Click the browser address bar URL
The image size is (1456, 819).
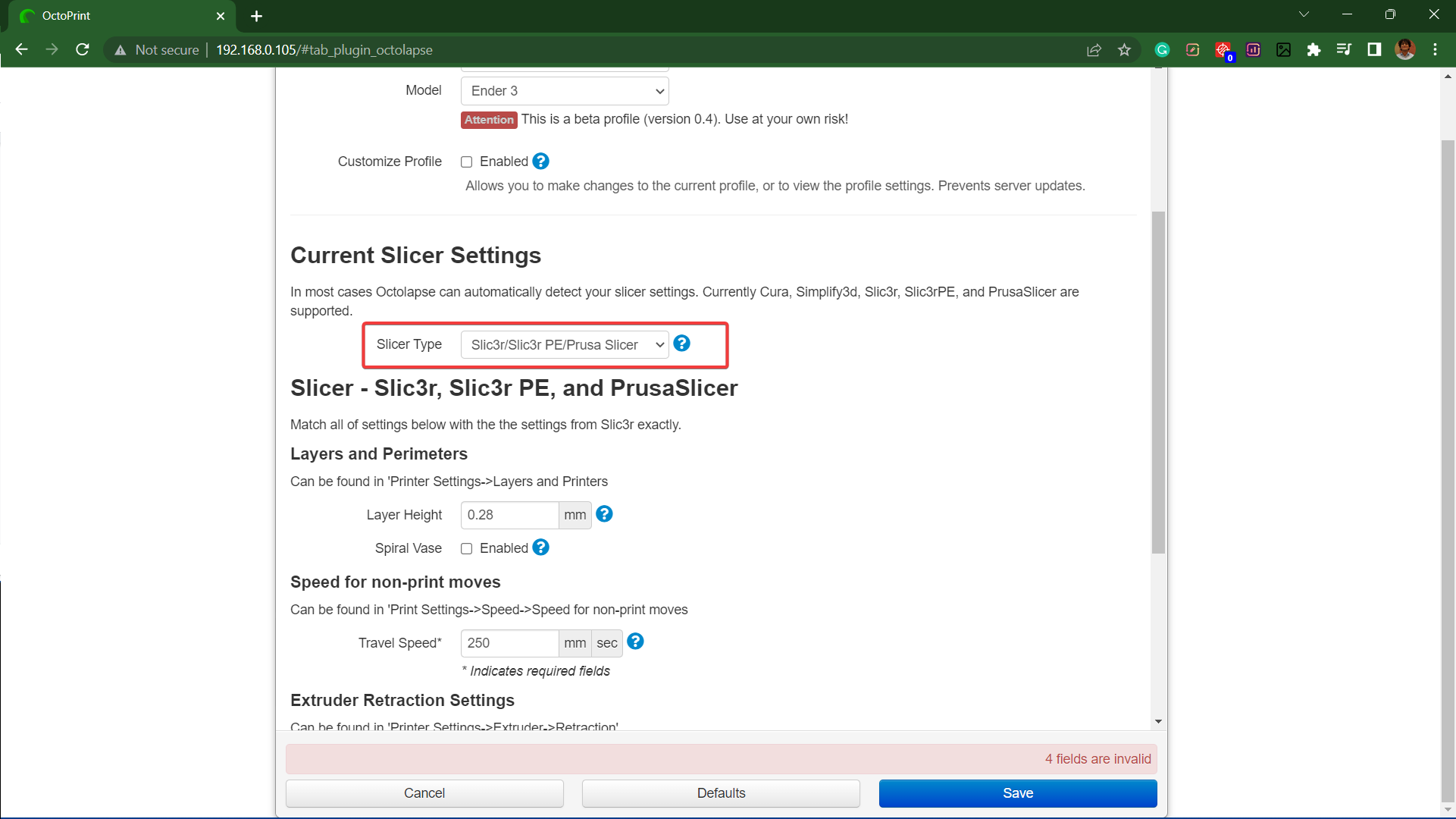(x=324, y=50)
